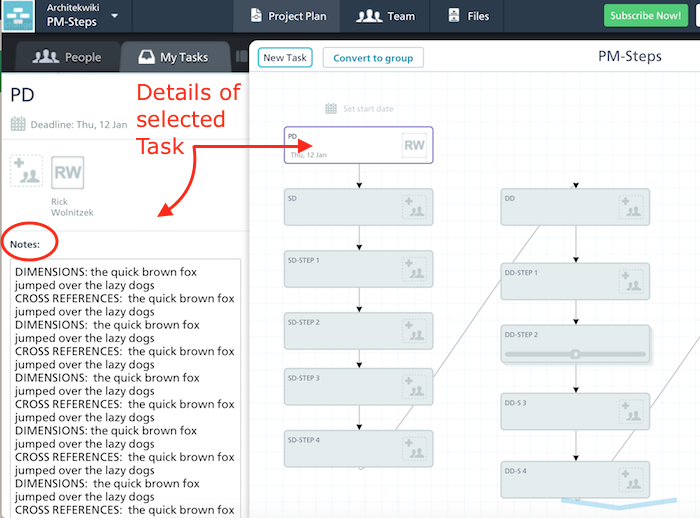Click the Set start date calendar icon
Screen dimensions: 700x518
332,108
